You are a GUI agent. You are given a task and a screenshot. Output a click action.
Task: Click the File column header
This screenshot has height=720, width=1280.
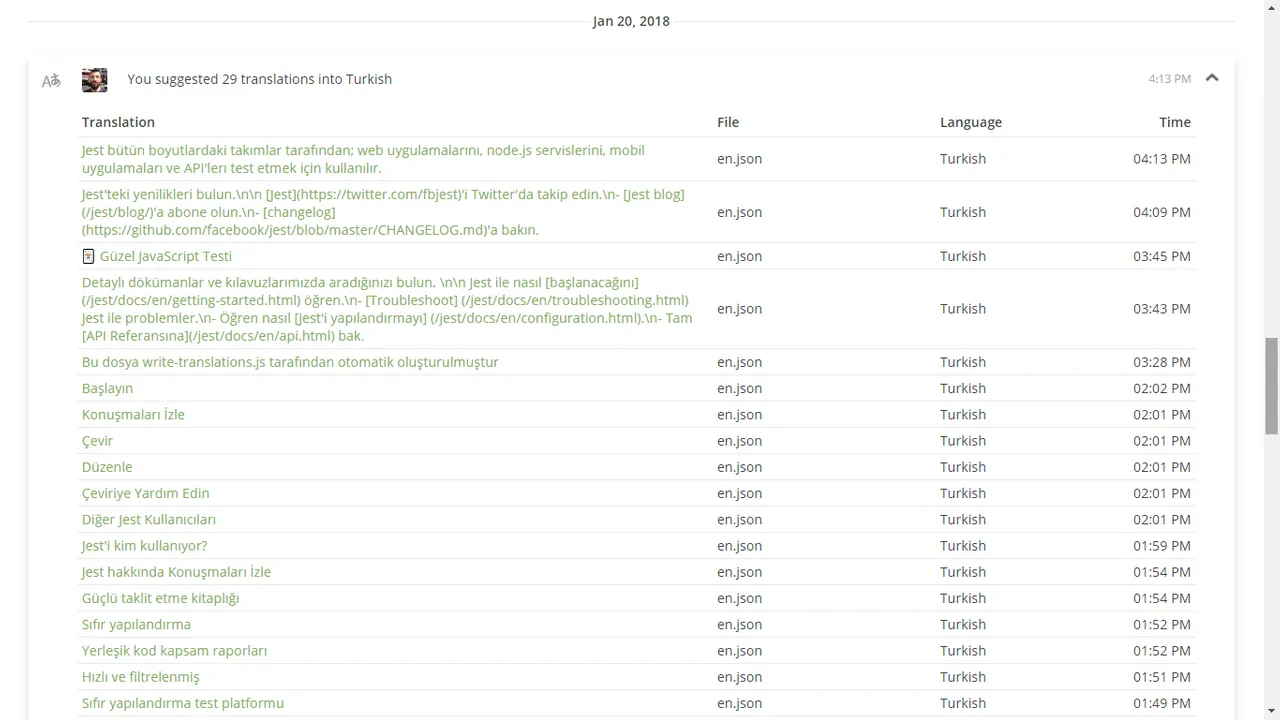click(728, 122)
